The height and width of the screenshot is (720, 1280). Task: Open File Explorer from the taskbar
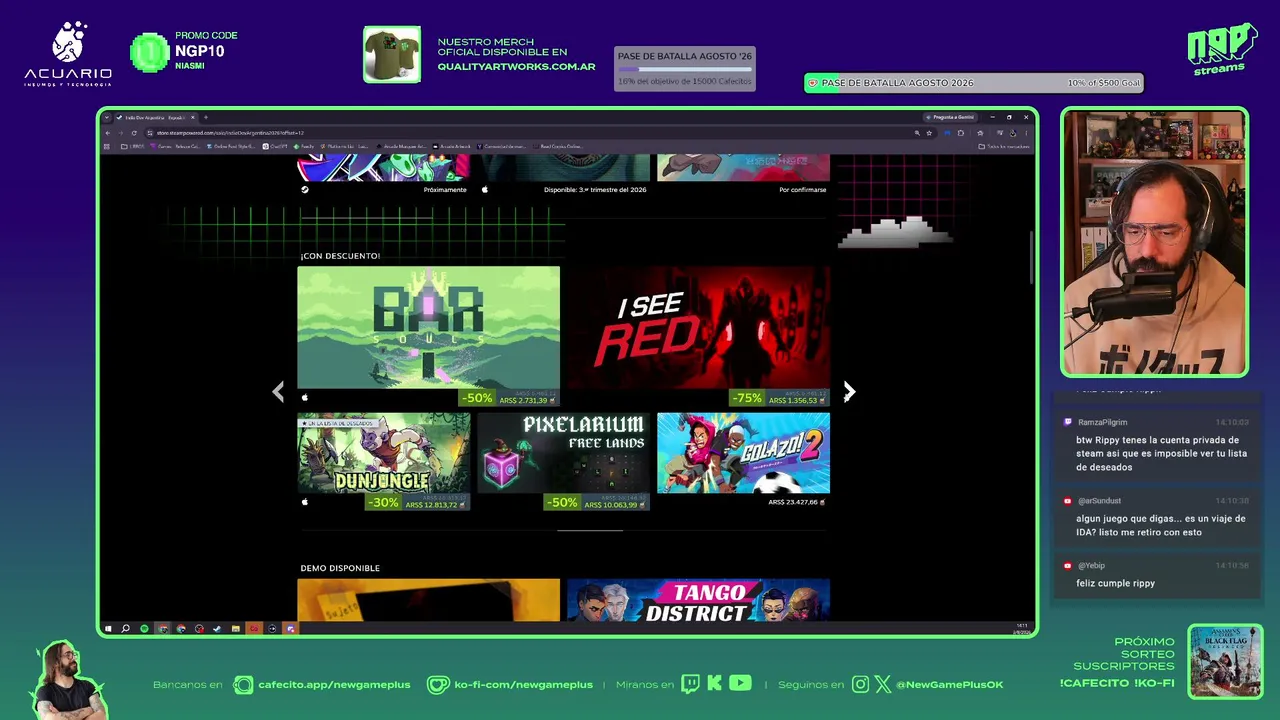235,629
